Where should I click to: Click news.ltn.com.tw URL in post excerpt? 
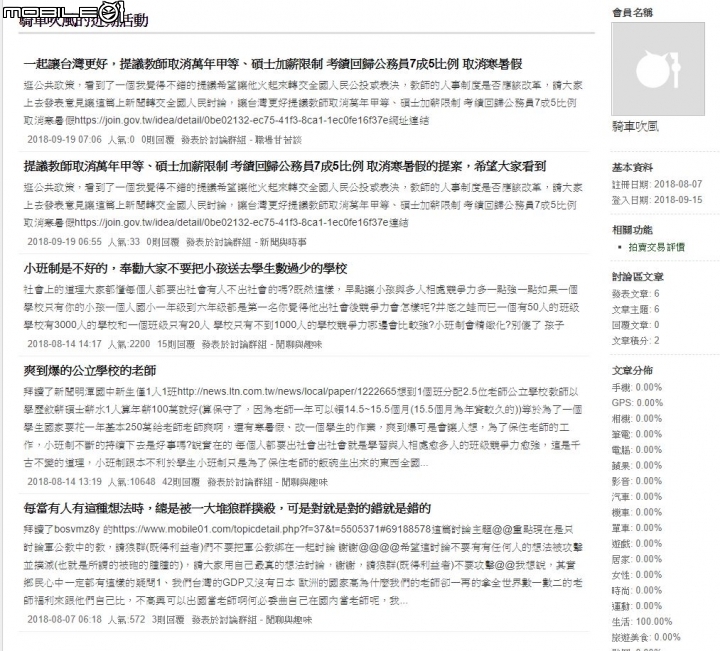coord(287,392)
